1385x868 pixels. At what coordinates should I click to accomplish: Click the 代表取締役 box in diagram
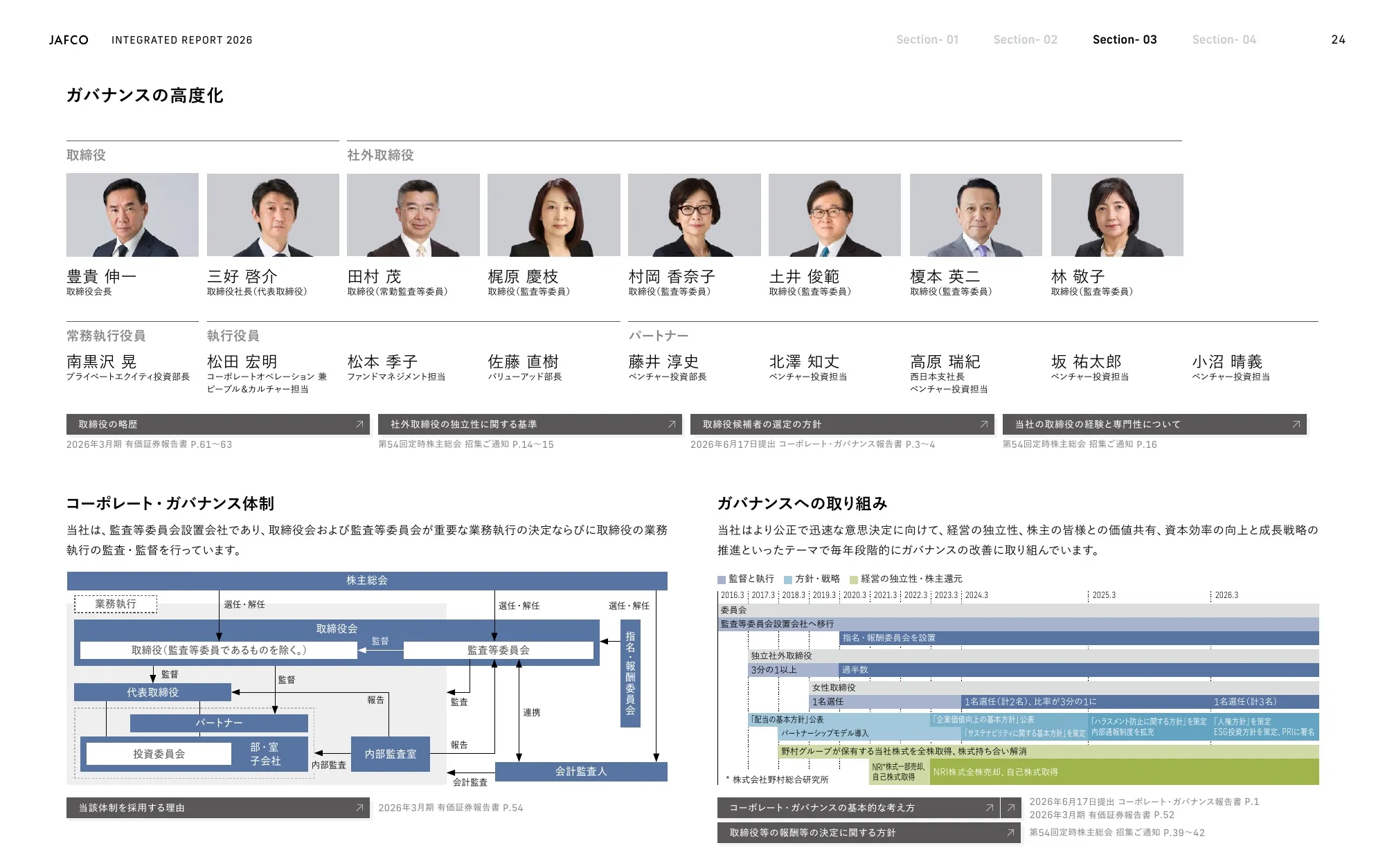[x=152, y=692]
